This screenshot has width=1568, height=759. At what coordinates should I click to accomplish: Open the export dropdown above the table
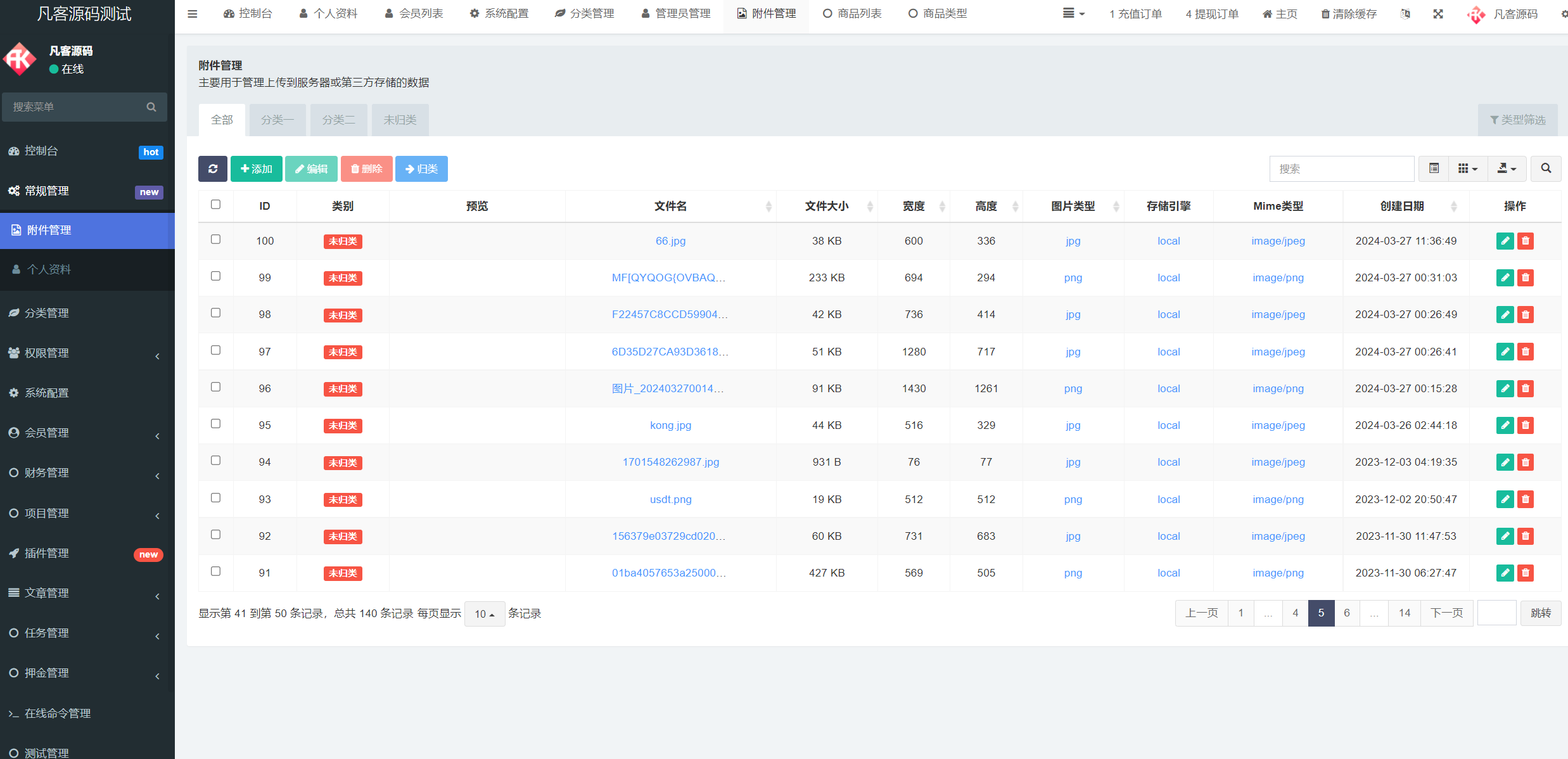click(1507, 169)
